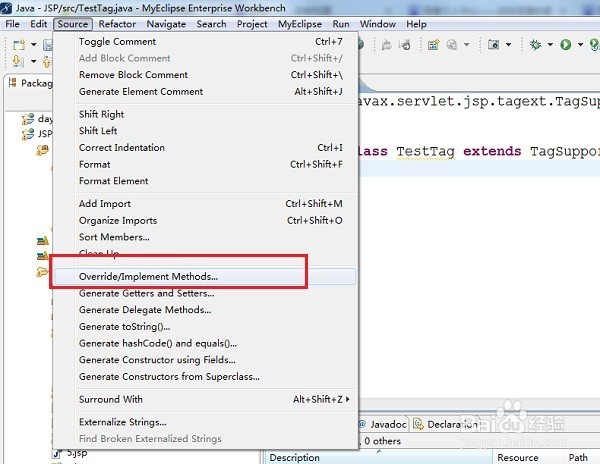
Task: Expand the Surround With submenu
Action: tap(205, 399)
